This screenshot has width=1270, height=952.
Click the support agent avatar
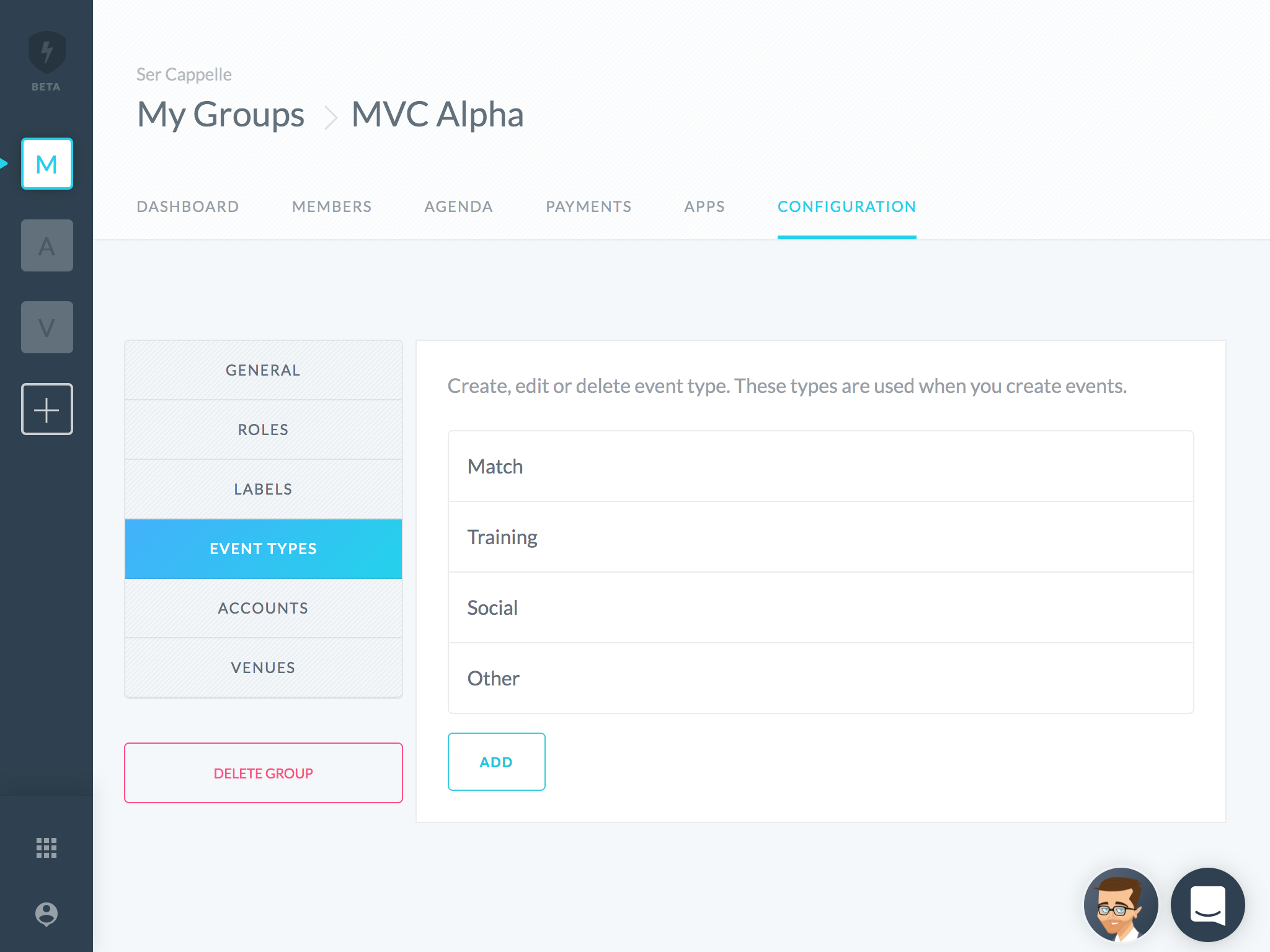coord(1121,905)
